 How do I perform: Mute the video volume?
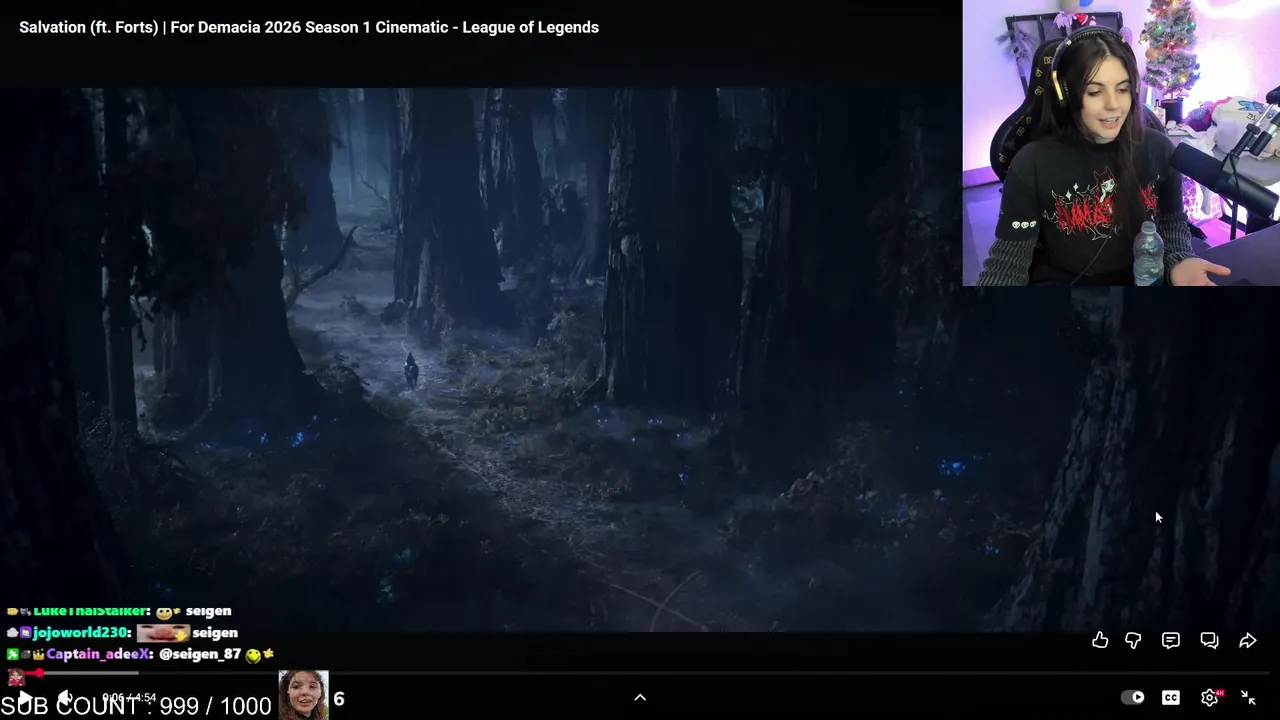(64, 697)
